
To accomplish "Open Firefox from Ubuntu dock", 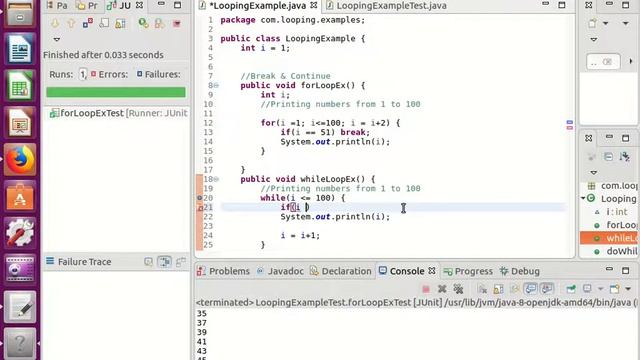I will (x=20, y=160).
